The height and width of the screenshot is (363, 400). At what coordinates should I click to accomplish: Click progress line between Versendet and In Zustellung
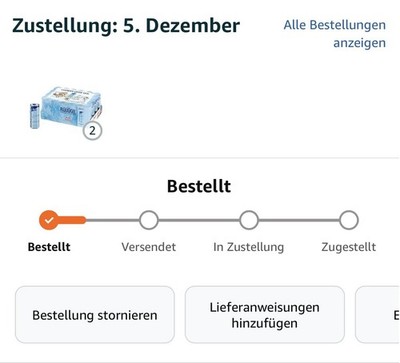coord(199,220)
